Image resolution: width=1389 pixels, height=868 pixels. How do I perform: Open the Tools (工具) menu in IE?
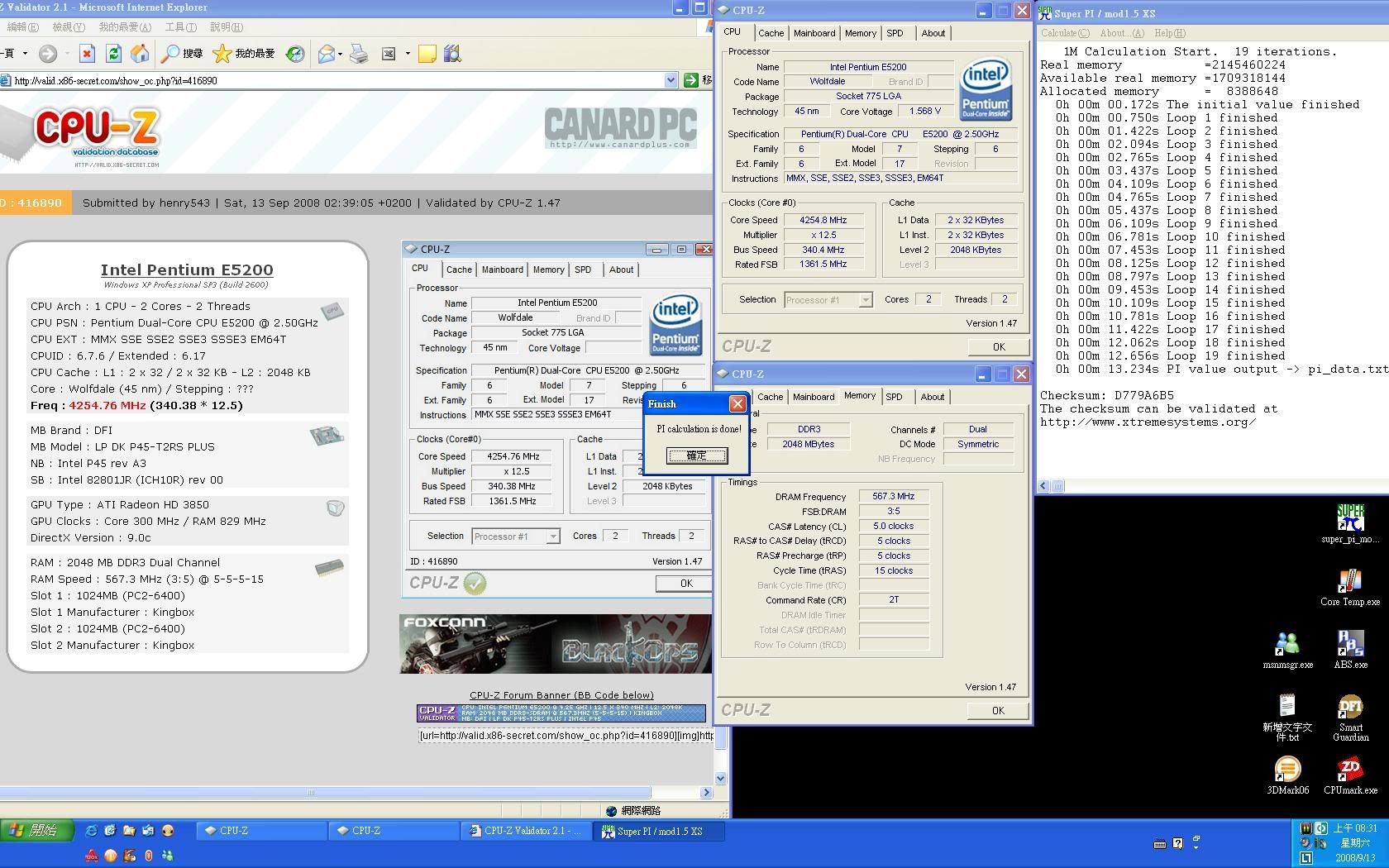point(180,27)
